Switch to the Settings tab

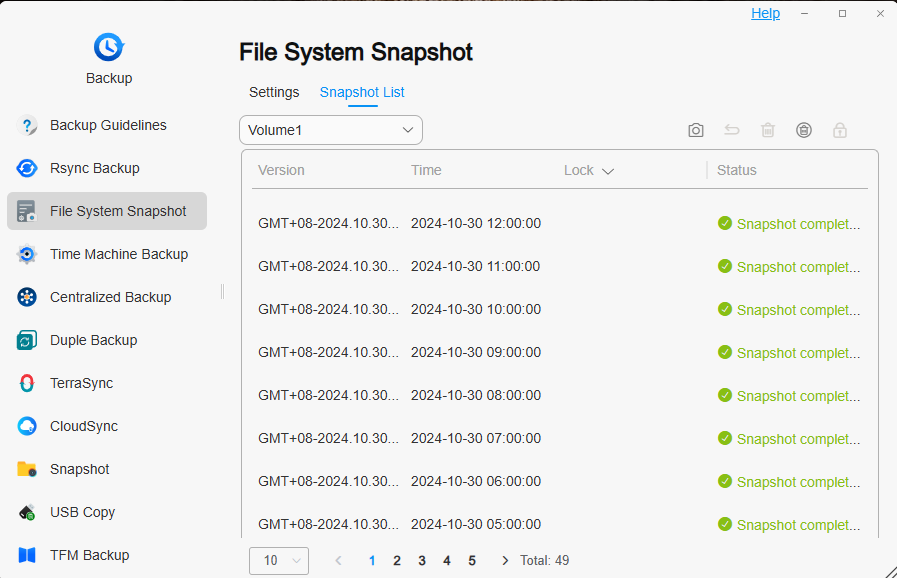(x=274, y=92)
